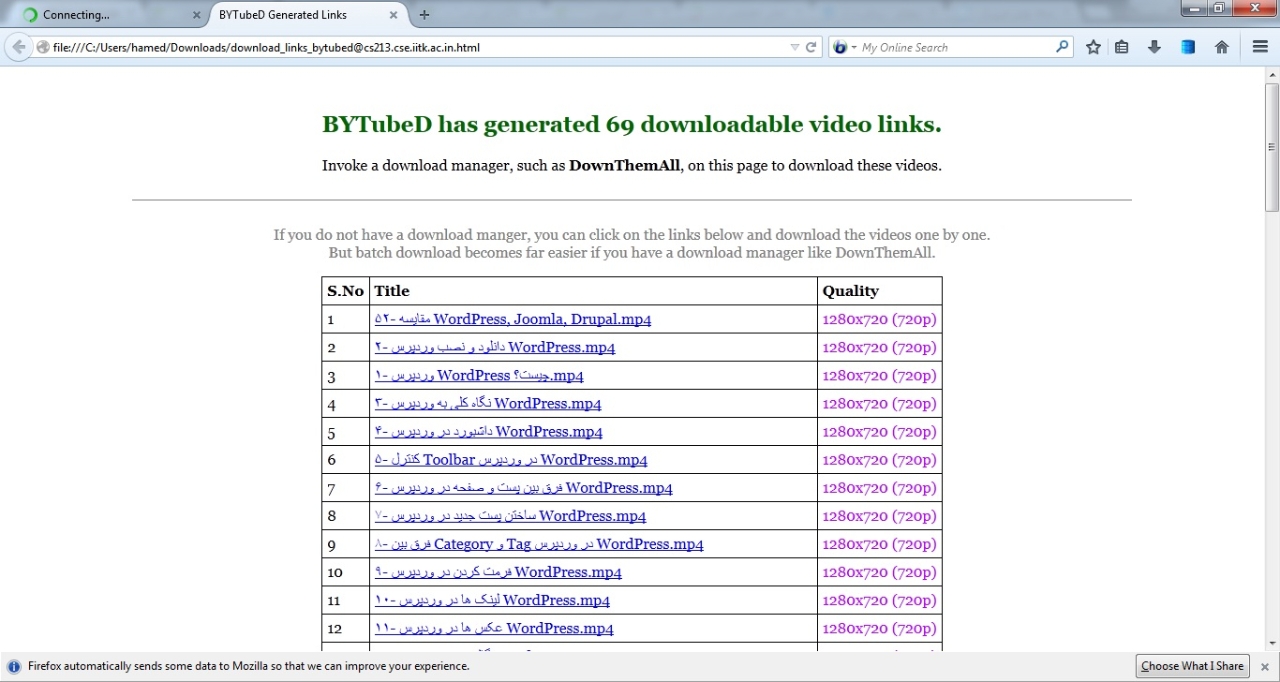This screenshot has height=682, width=1280.
Task: Open the Firefox hamburger menu
Action: click(1260, 47)
